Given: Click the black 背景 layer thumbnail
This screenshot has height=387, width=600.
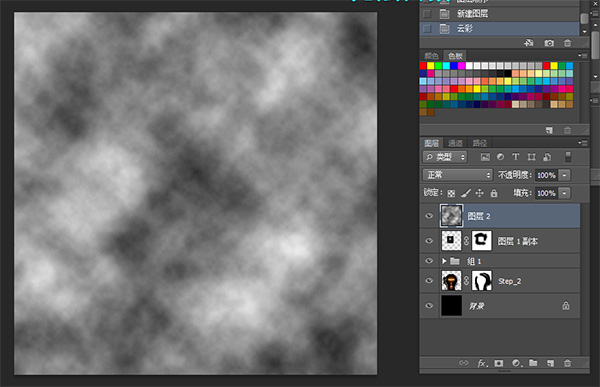Looking at the screenshot, I should [452, 305].
